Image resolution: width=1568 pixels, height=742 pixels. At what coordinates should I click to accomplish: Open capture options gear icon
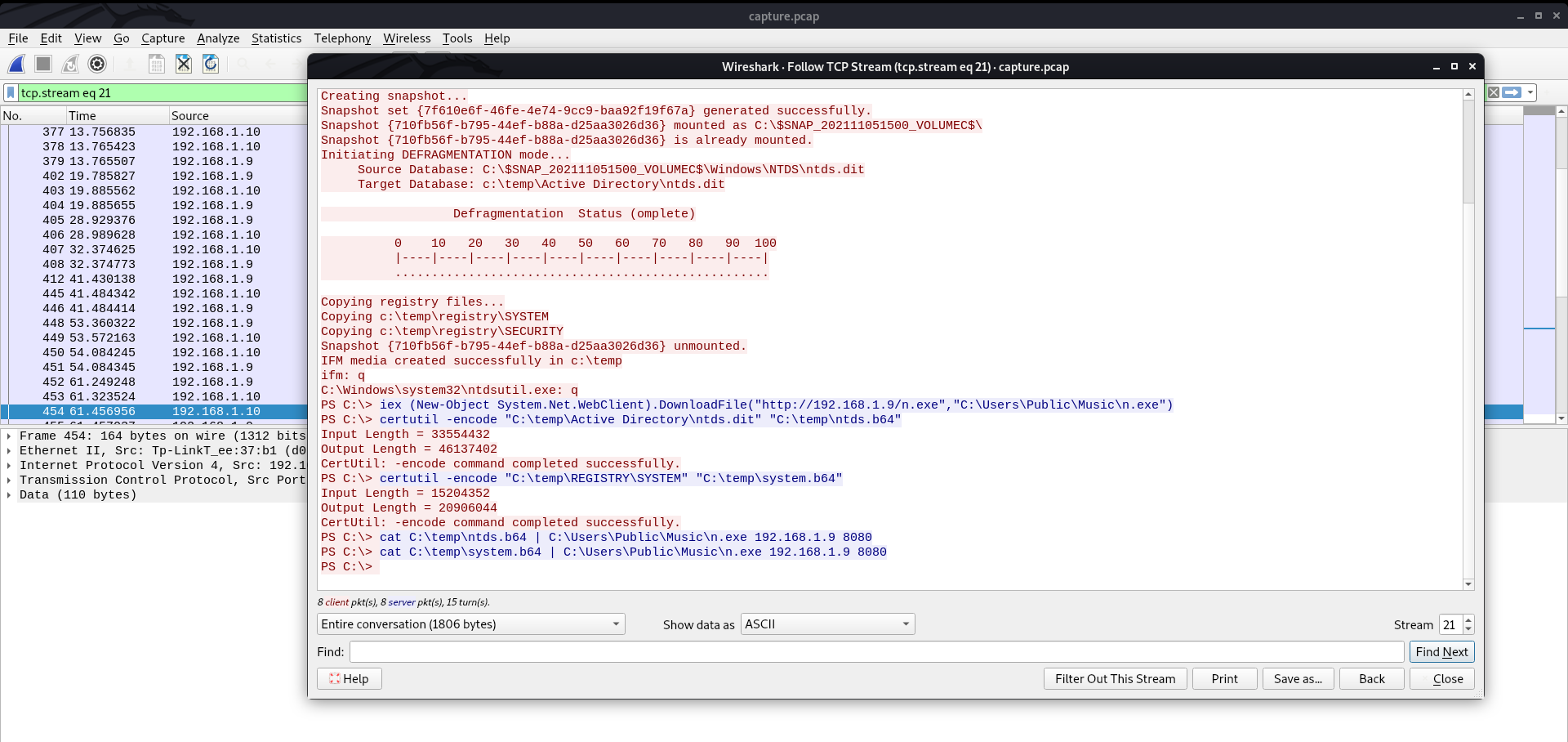(97, 64)
